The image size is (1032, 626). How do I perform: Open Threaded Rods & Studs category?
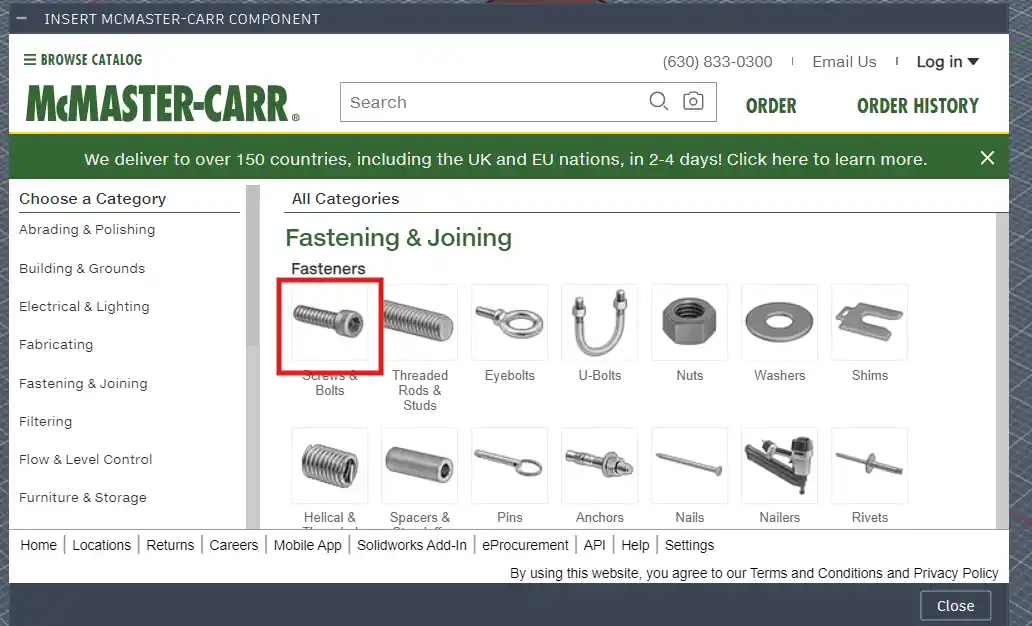(419, 323)
